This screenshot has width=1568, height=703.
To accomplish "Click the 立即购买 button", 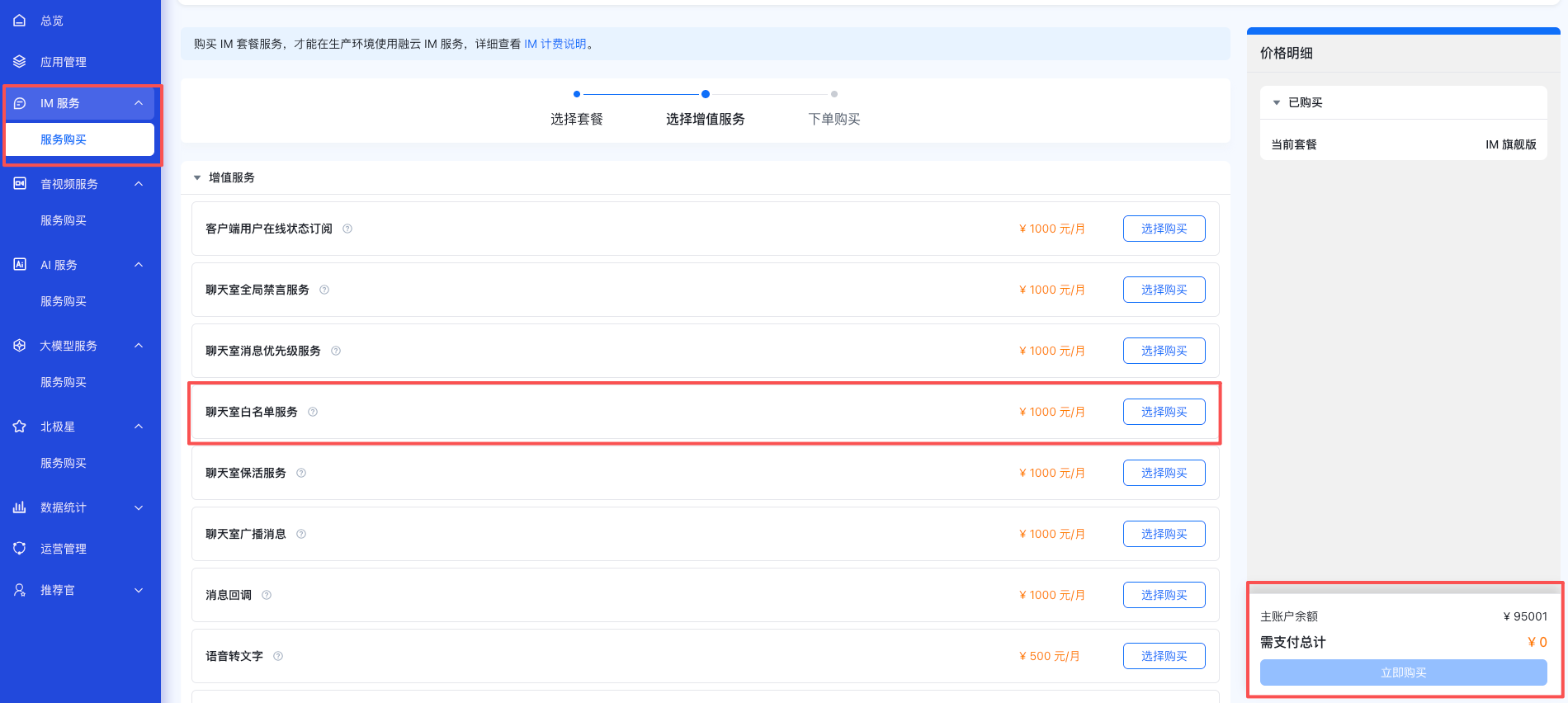I will click(1403, 672).
